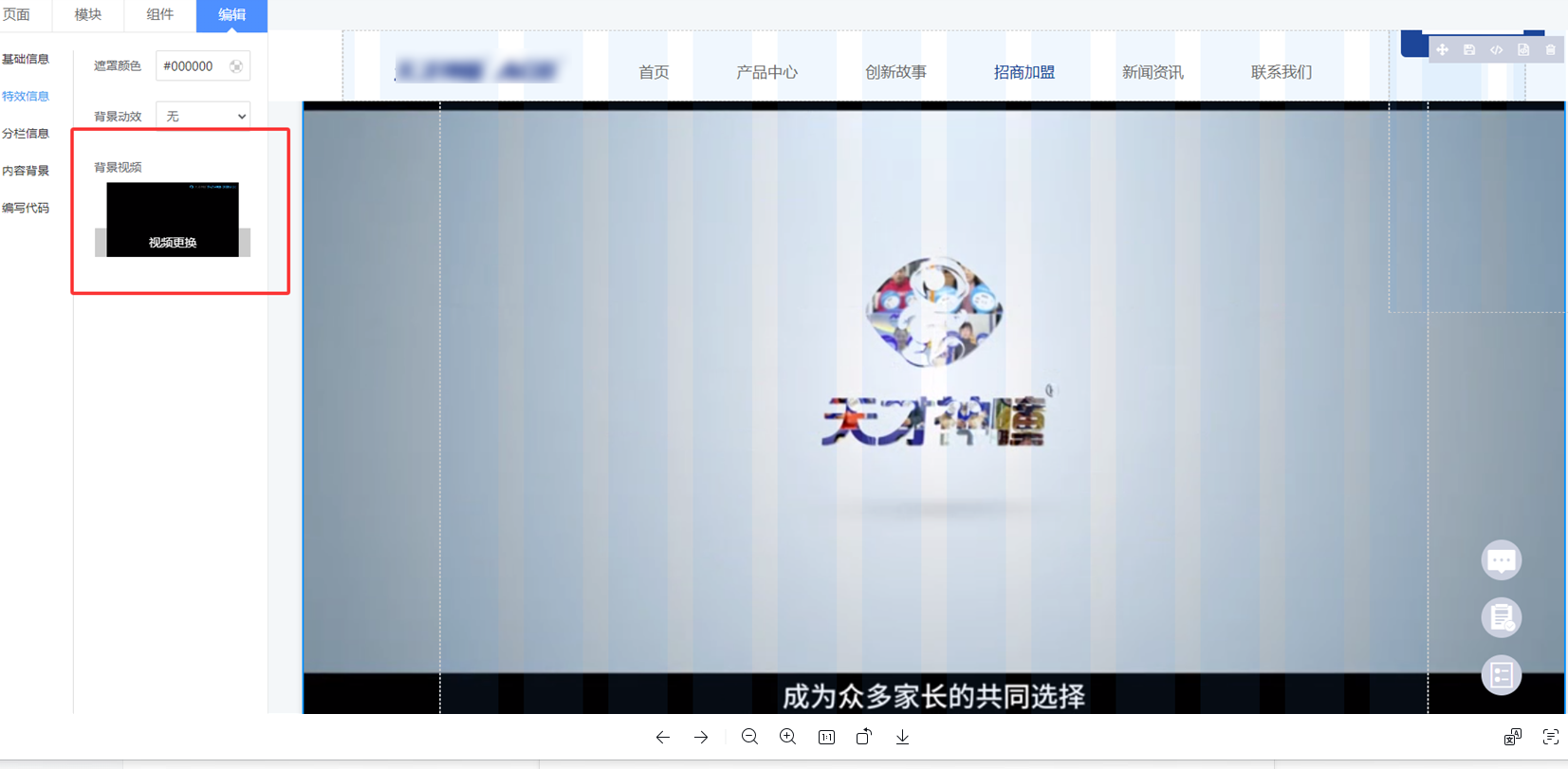Click the text-recognition (OCR) icon
The height and width of the screenshot is (769, 1568).
click(1551, 737)
